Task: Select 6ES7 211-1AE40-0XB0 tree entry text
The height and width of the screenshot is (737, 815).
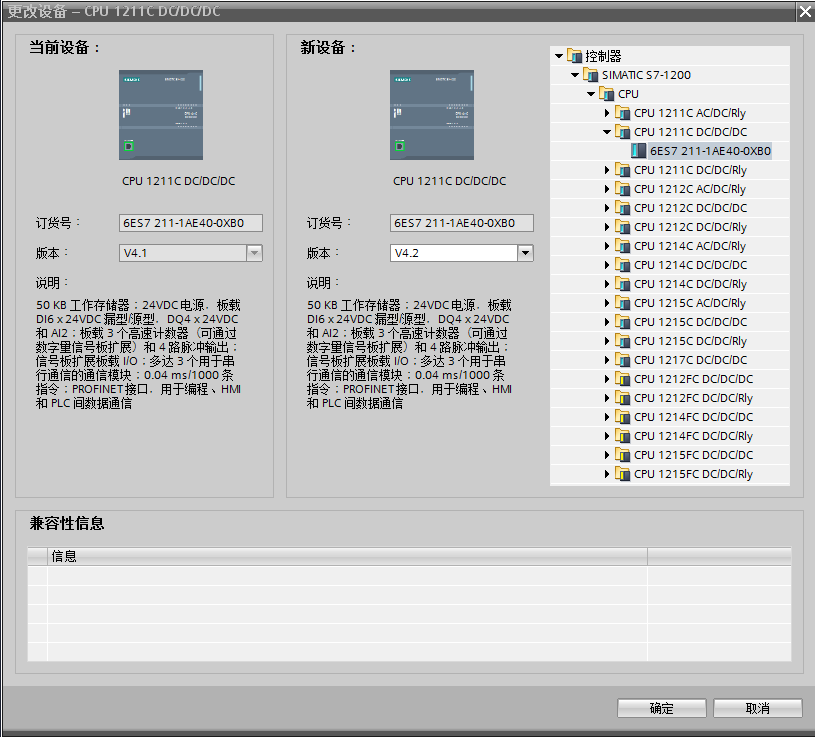Action: click(x=710, y=151)
